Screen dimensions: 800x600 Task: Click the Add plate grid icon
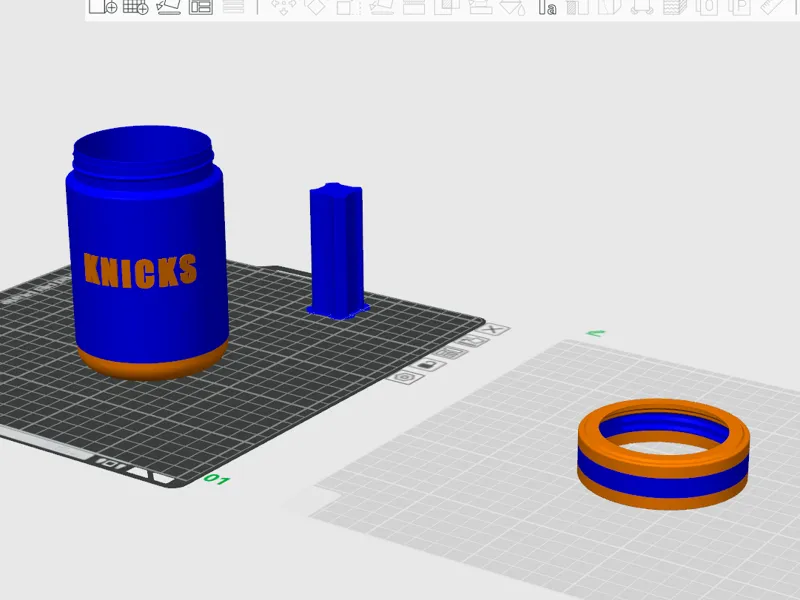pos(136,7)
